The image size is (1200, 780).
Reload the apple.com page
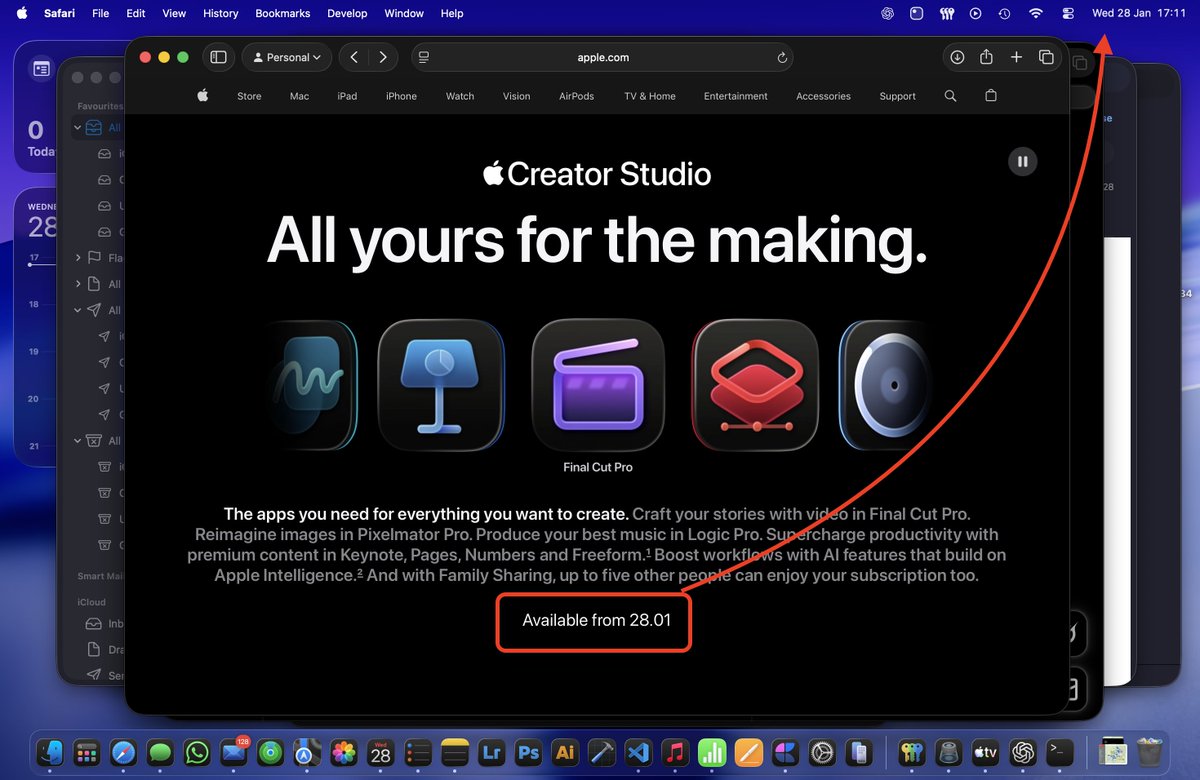pos(782,58)
